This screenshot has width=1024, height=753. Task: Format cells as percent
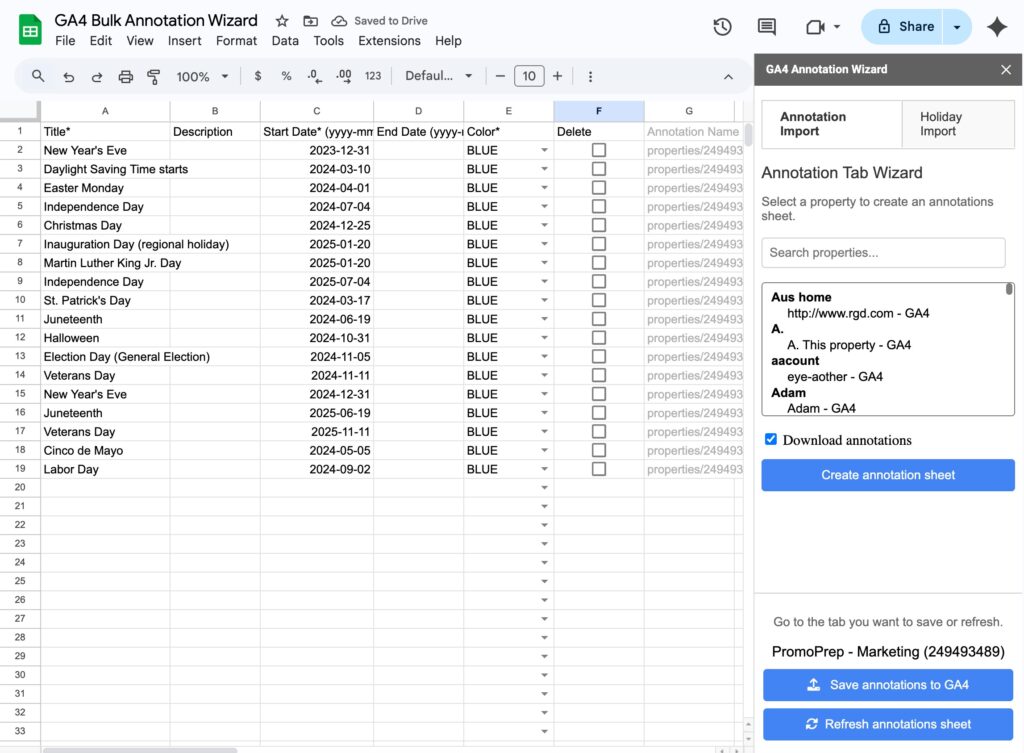(x=286, y=76)
